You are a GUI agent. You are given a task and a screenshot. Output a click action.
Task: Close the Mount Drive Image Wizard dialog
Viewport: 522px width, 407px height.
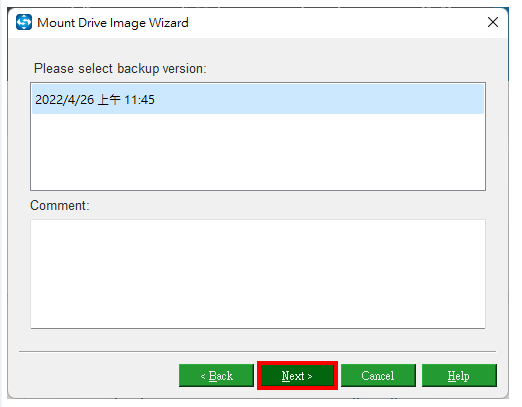click(493, 22)
